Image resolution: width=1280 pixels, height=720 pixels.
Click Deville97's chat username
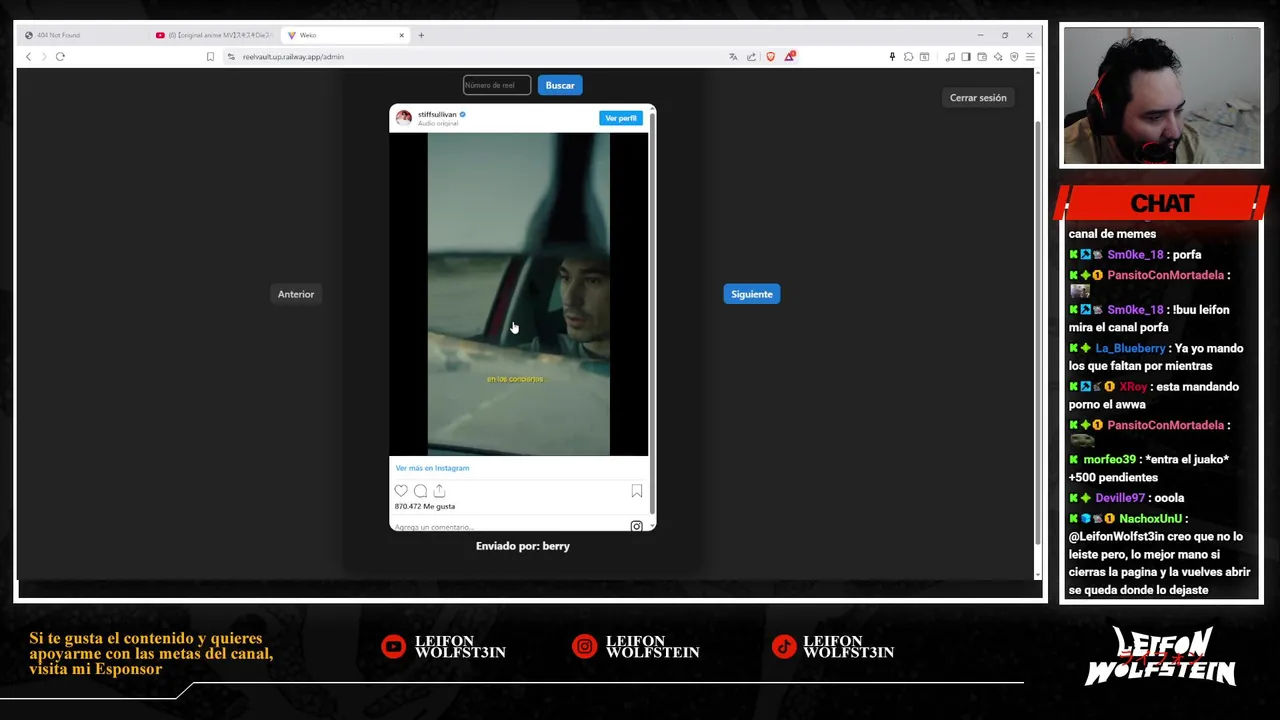point(1119,498)
